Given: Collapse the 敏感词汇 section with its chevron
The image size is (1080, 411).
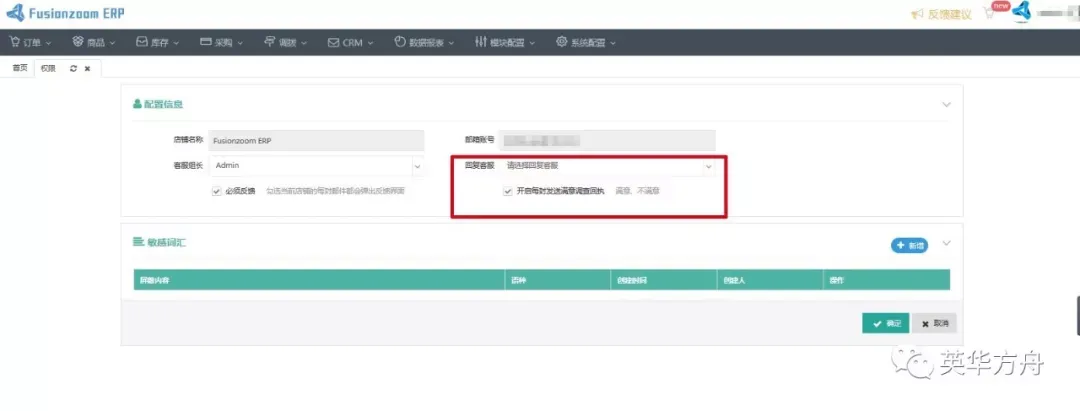Looking at the screenshot, I should click(x=946, y=243).
